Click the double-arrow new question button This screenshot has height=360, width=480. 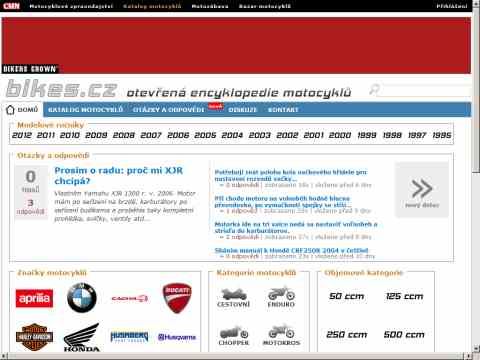[x=422, y=190]
